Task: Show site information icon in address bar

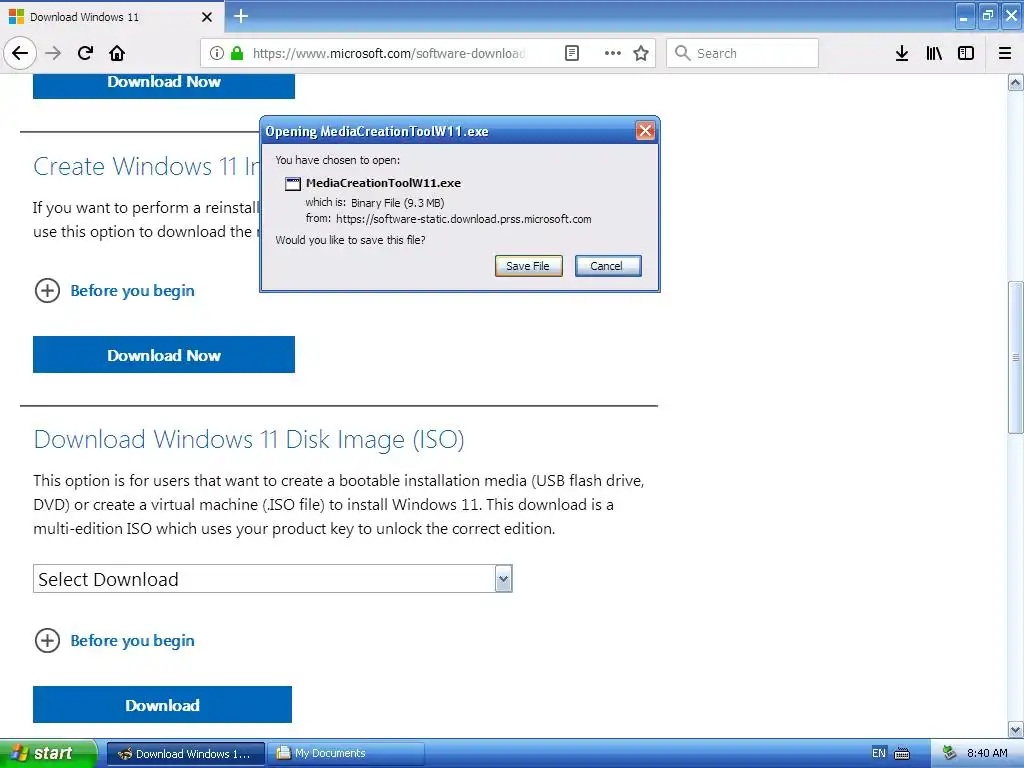Action: 217,53
